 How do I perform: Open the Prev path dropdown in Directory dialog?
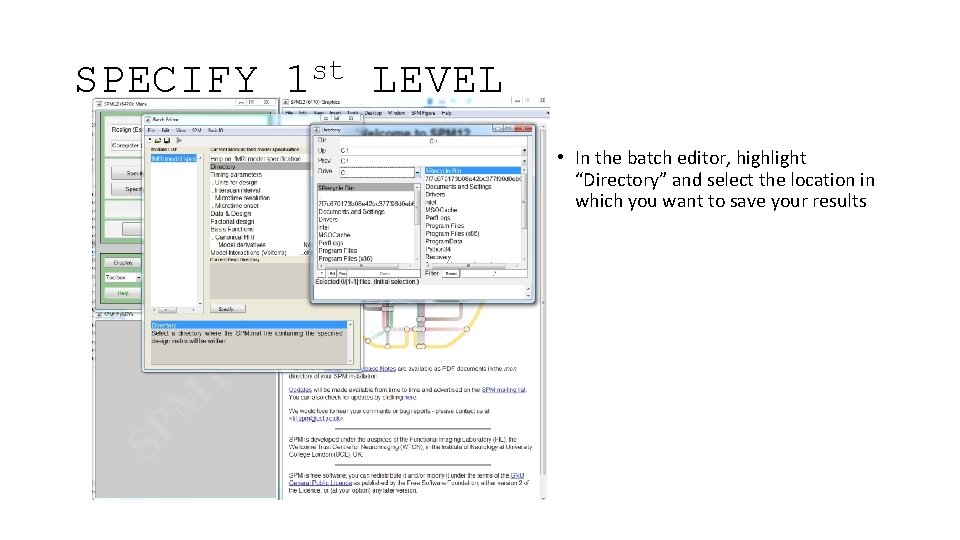pyautogui.click(x=524, y=161)
